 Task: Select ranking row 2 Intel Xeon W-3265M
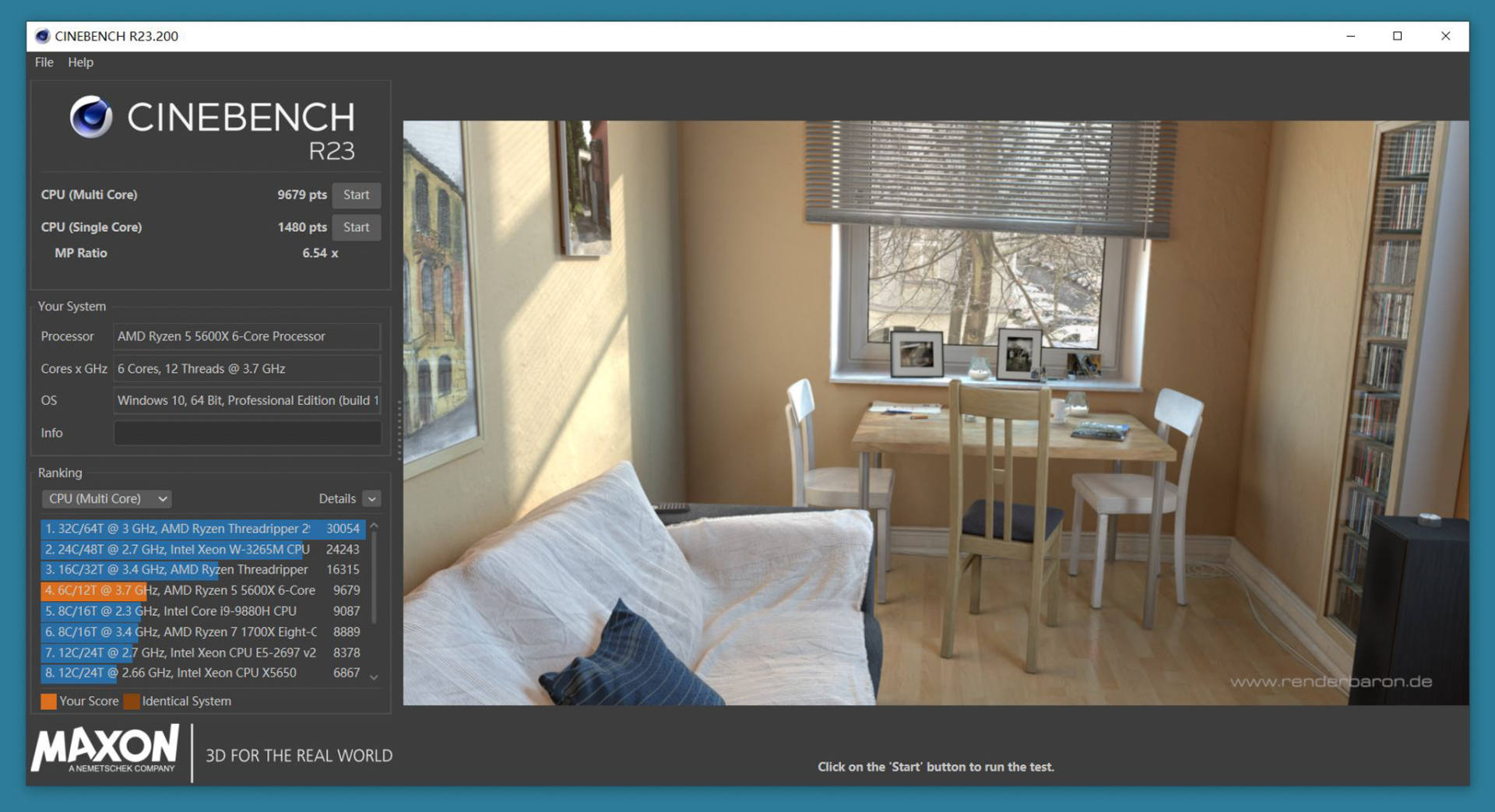(202, 550)
